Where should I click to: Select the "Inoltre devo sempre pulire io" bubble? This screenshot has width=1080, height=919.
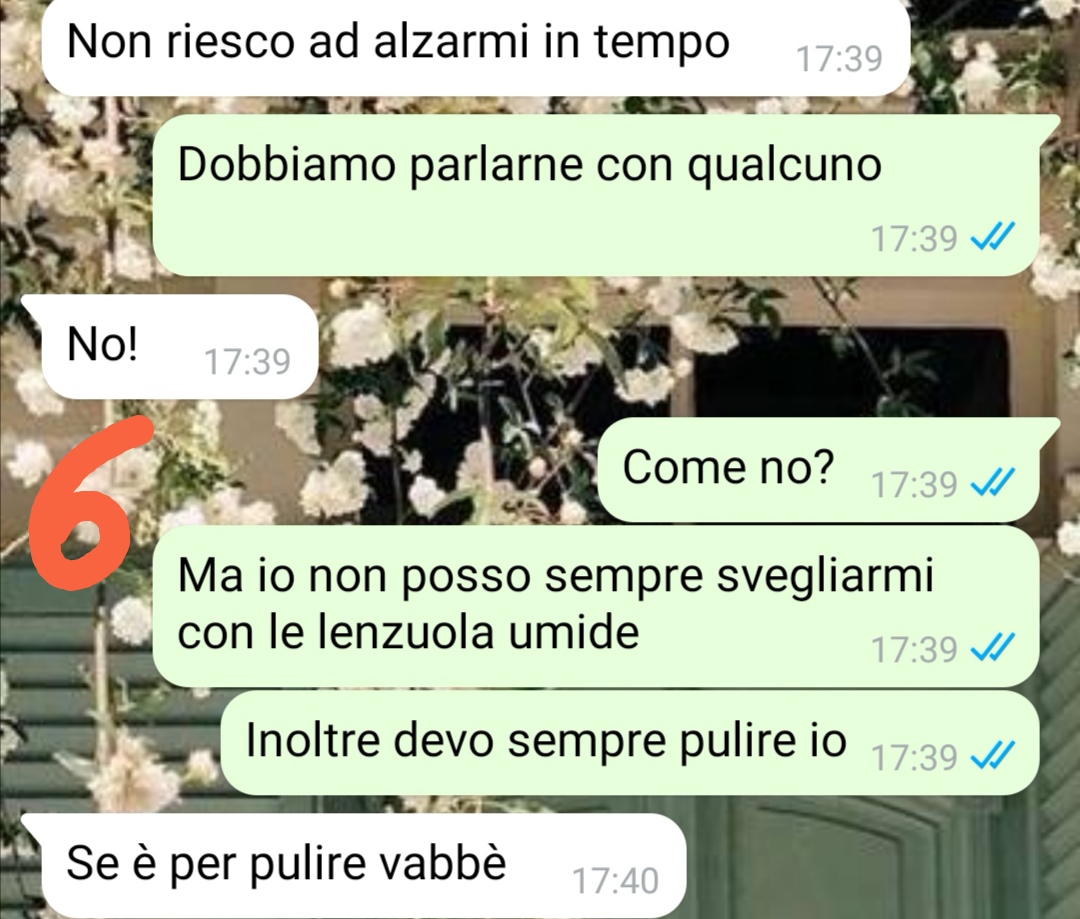630,743
